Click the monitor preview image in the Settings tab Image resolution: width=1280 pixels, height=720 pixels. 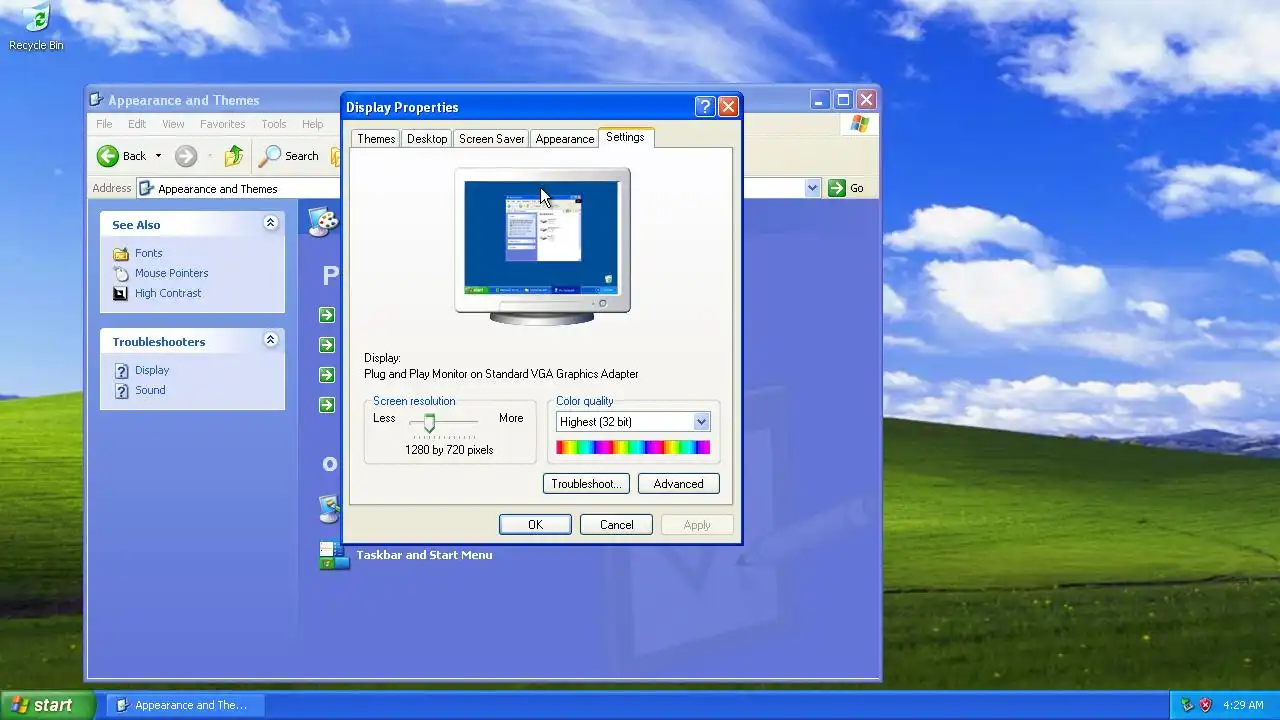point(542,247)
